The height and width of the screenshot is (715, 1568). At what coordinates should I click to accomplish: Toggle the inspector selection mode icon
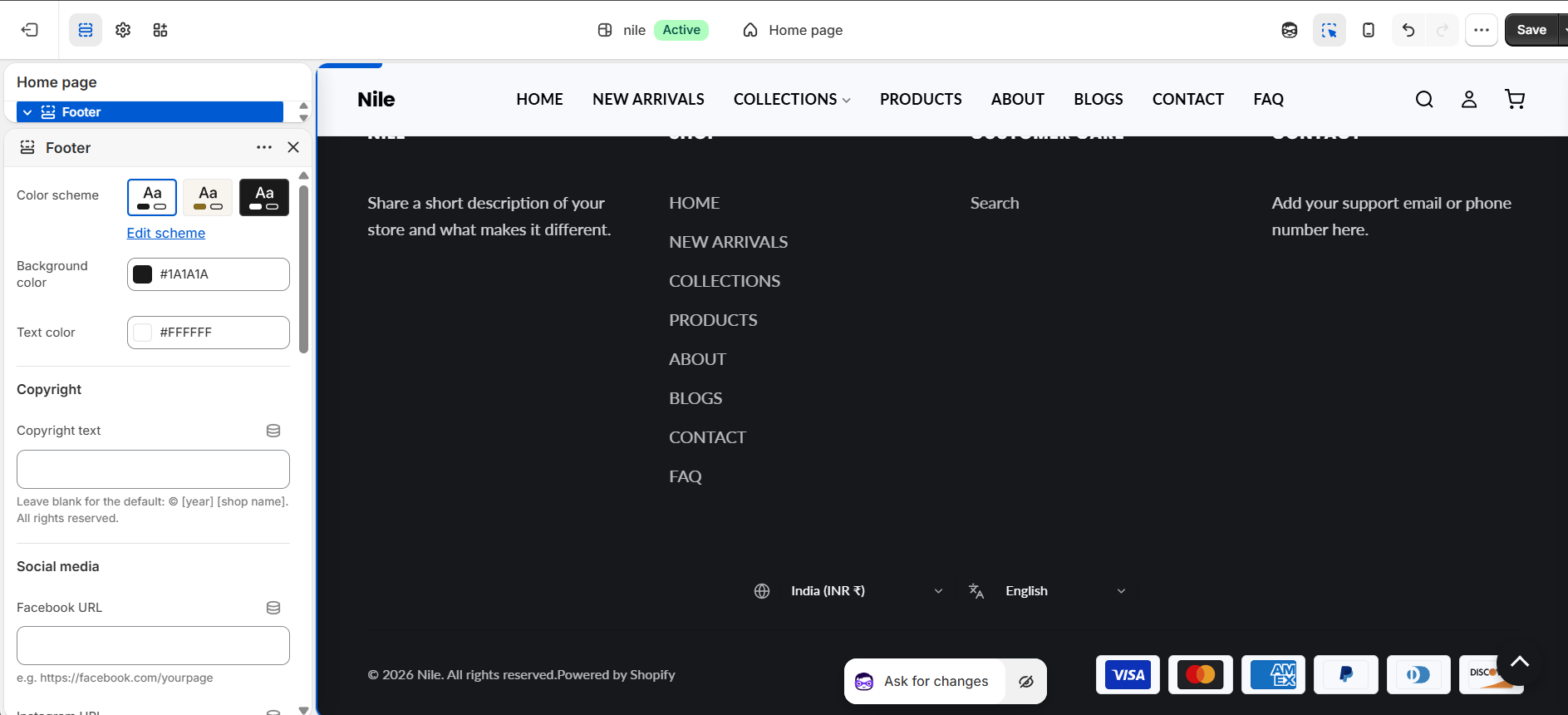1330,30
